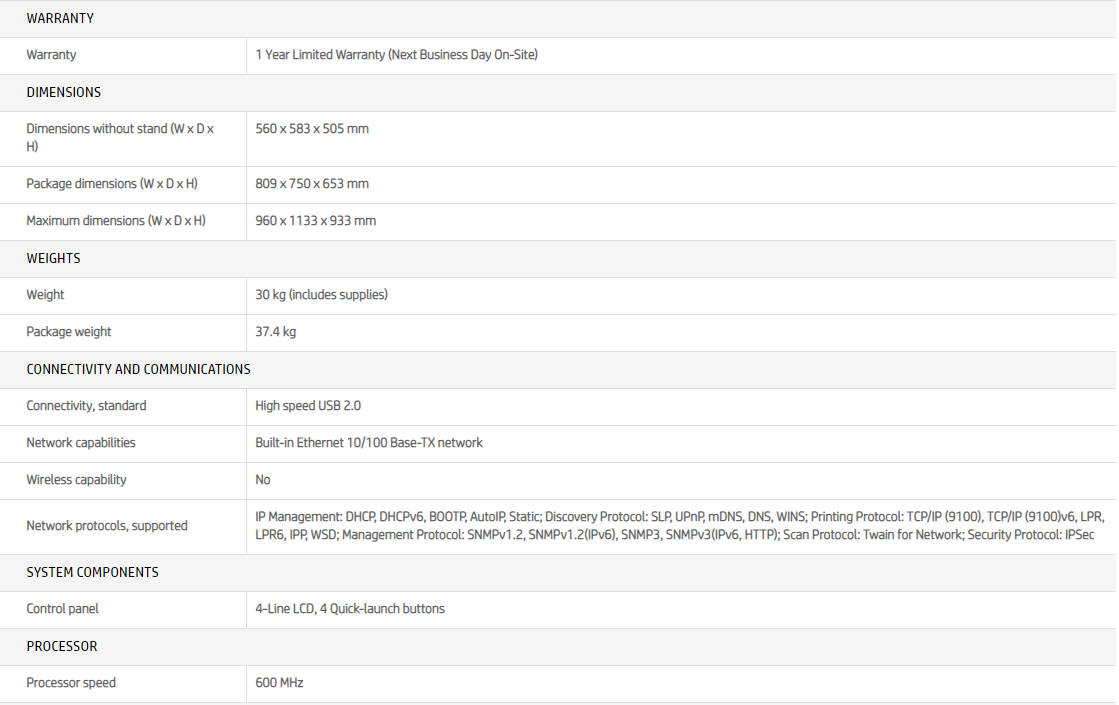Click the Network capabilities label
1119x705 pixels.
tap(81, 443)
